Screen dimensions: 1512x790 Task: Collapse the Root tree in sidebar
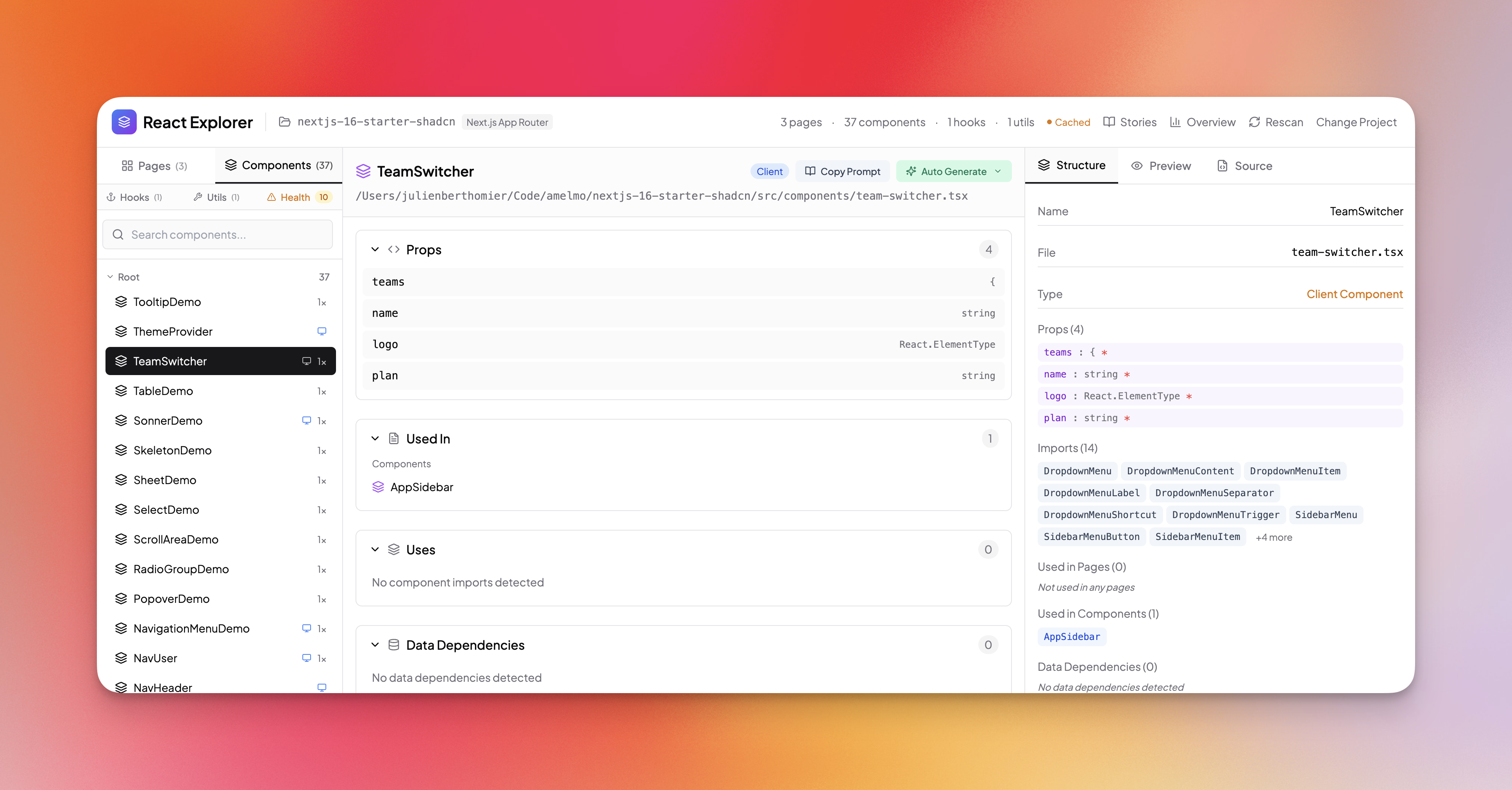pos(110,277)
